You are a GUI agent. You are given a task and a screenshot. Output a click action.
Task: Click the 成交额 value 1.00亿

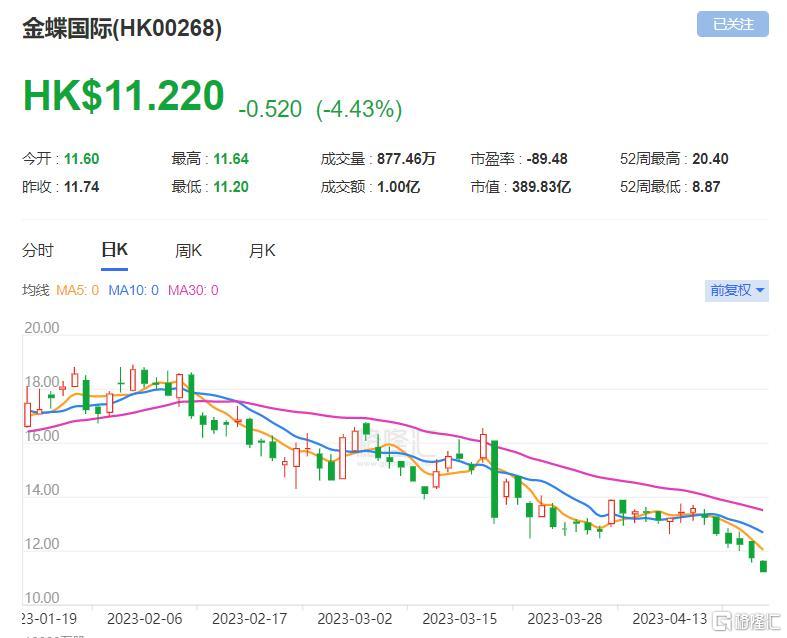[398, 187]
